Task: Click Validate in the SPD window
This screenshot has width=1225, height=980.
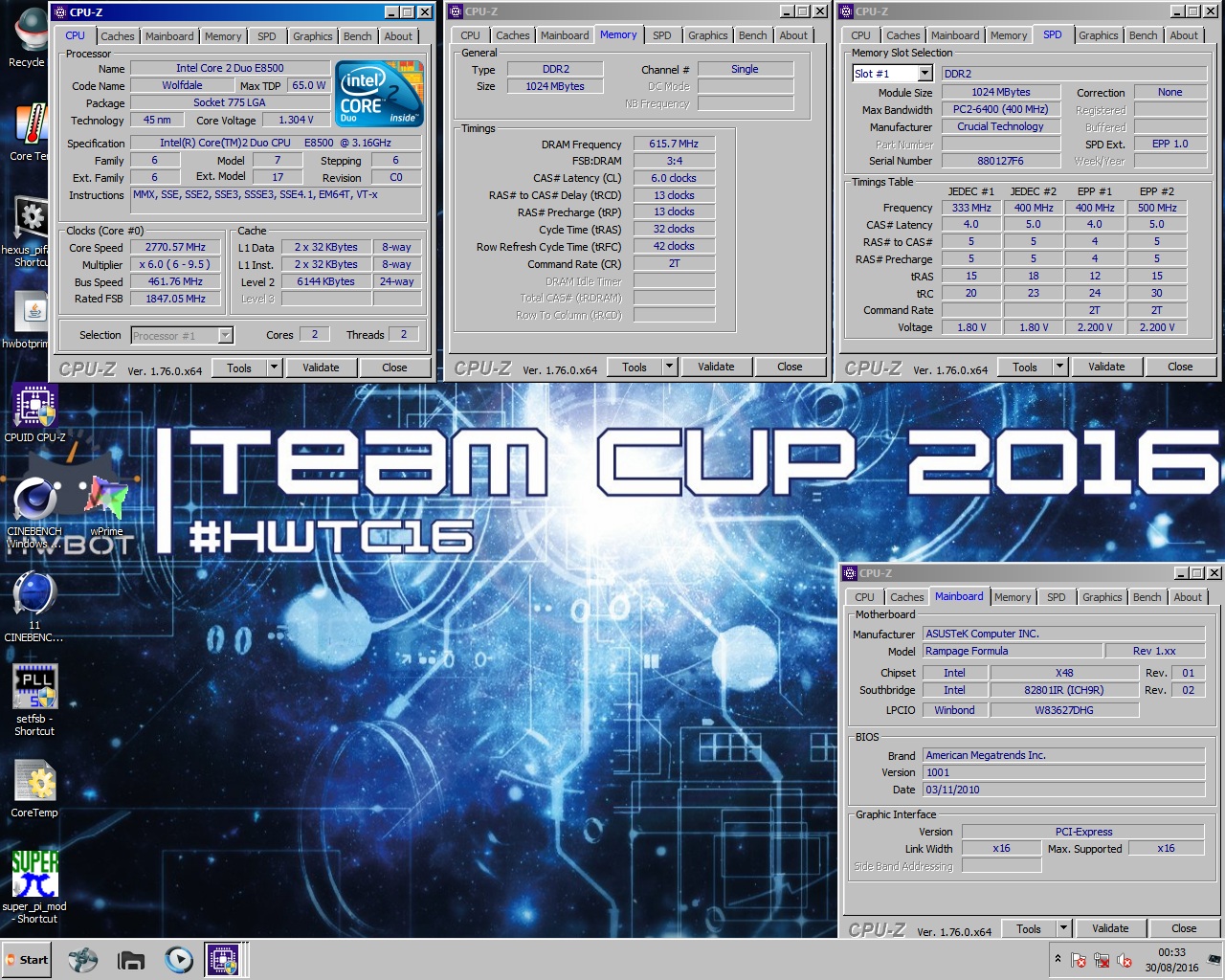Action: pos(1106,367)
